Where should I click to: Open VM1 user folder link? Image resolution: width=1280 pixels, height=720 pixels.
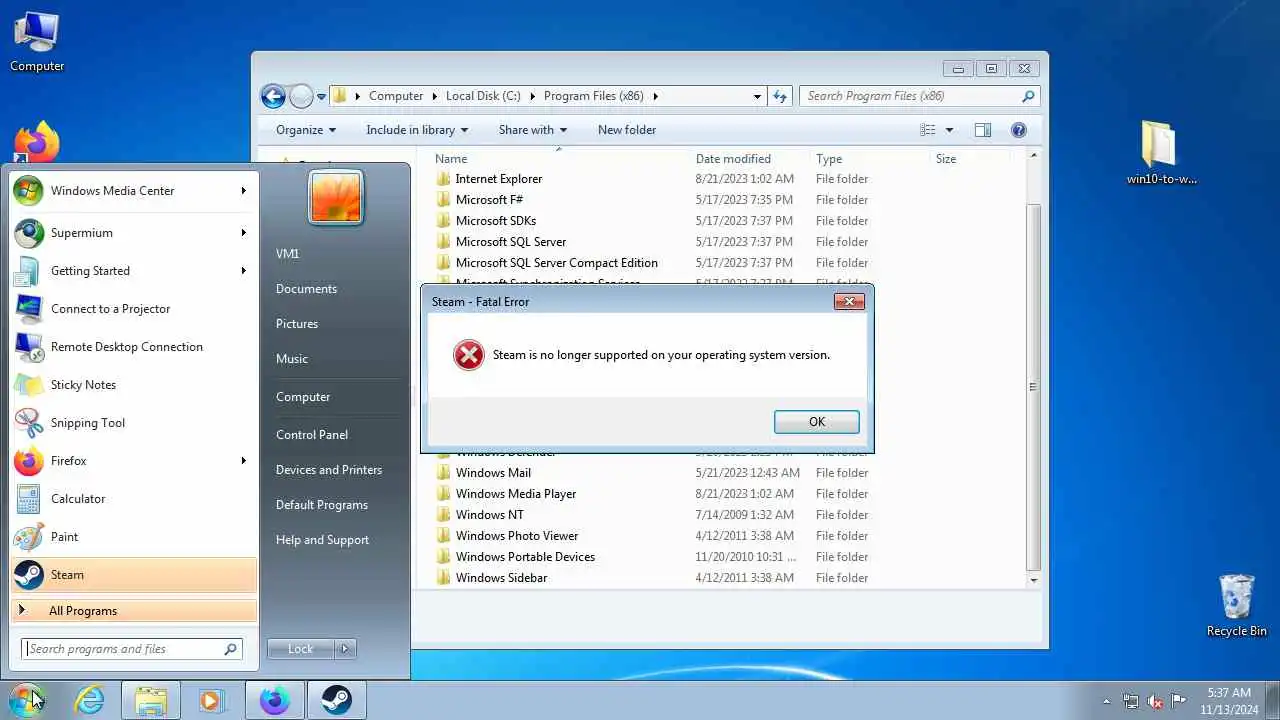tap(287, 254)
